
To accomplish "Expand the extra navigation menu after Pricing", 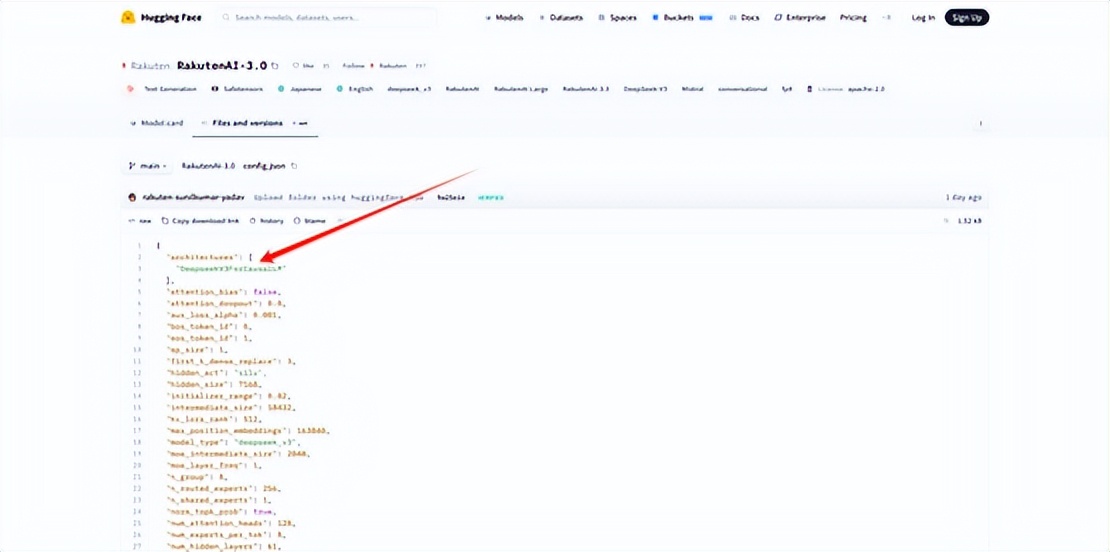I will coord(888,18).
